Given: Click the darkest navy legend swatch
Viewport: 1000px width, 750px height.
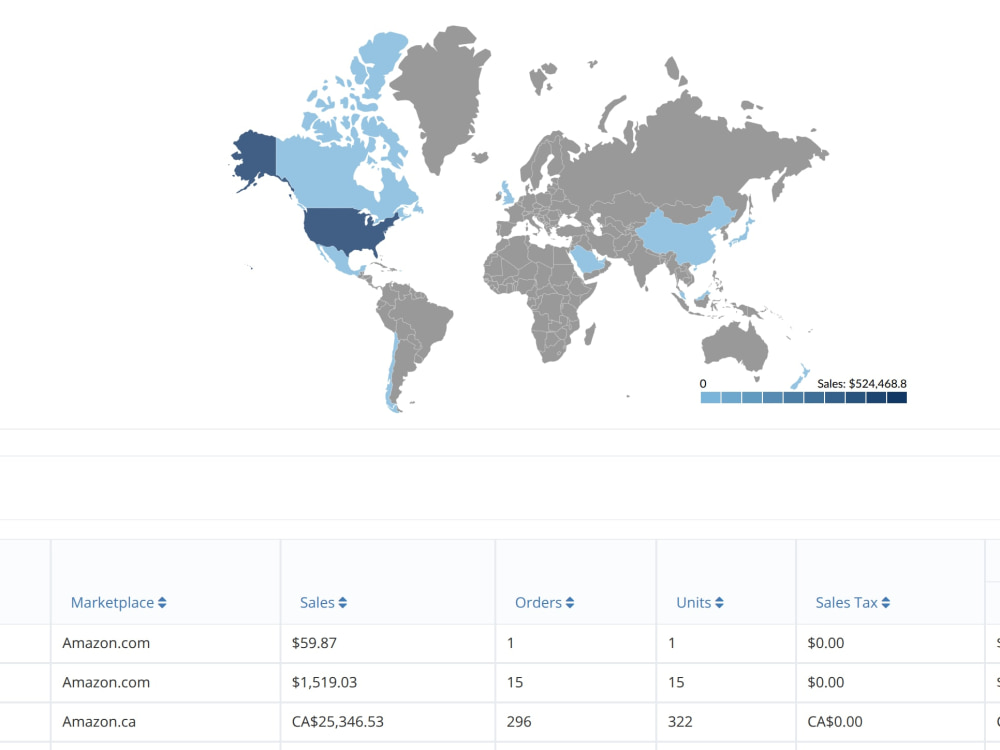Looking at the screenshot, I should pyautogui.click(x=897, y=397).
